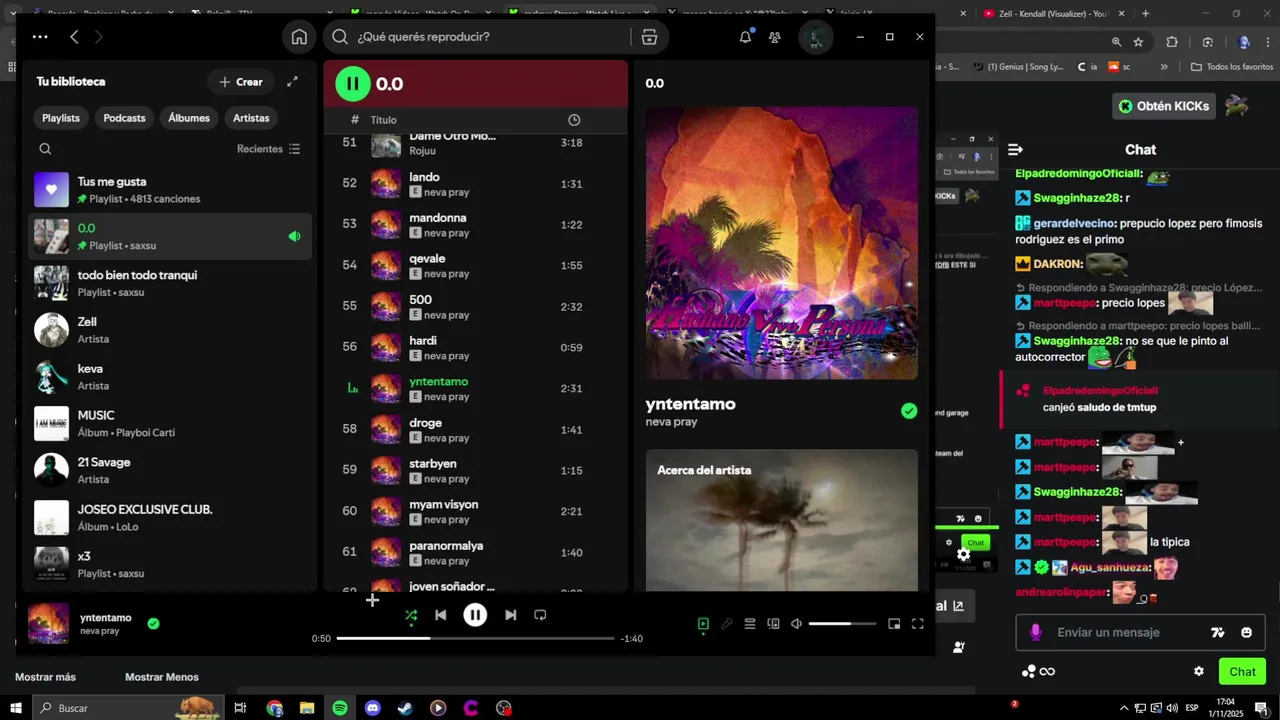This screenshot has height=720, width=1280.
Task: Open Spotify notifications bell
Action: coord(745,37)
